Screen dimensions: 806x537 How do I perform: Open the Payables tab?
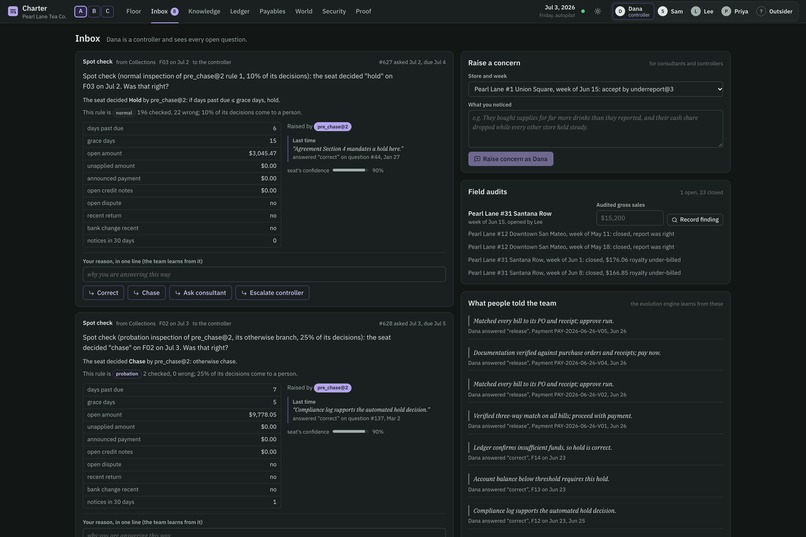pyautogui.click(x=272, y=11)
